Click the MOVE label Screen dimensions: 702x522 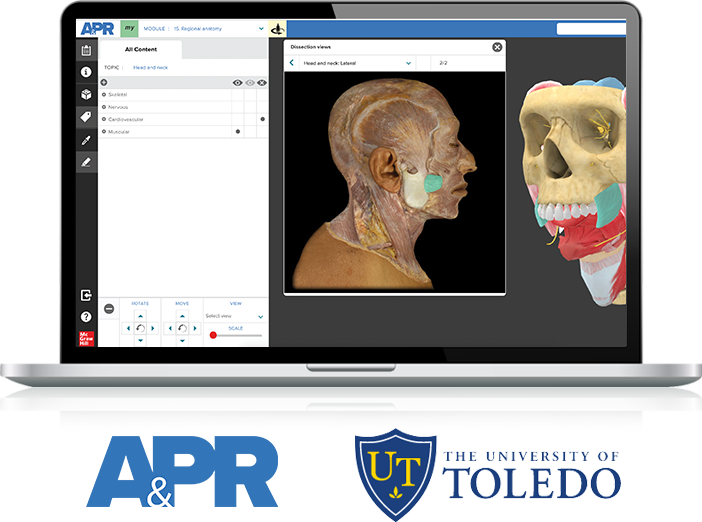[x=182, y=304]
